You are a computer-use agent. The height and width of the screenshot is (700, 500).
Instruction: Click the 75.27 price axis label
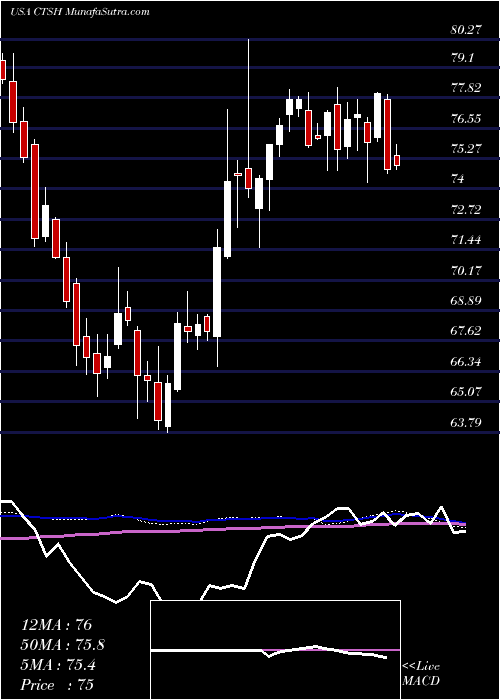click(467, 149)
